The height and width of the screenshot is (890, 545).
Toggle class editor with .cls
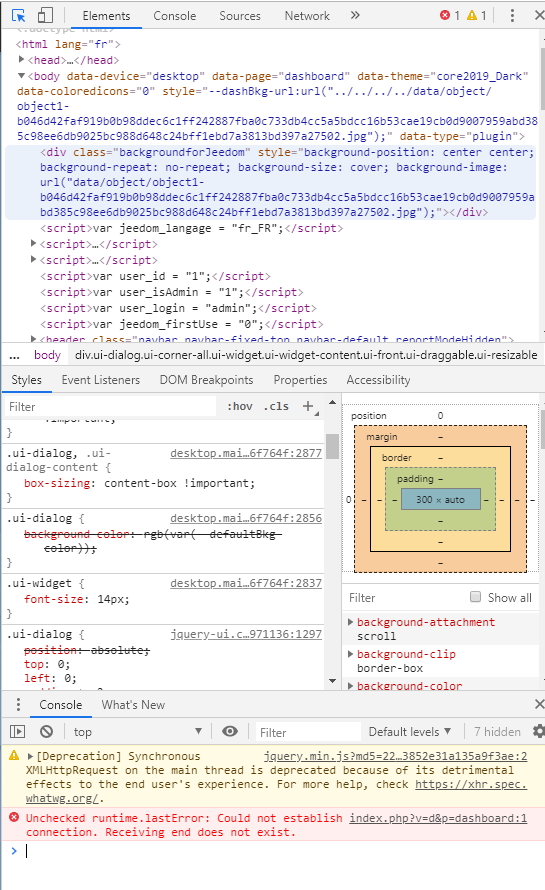pos(276,406)
